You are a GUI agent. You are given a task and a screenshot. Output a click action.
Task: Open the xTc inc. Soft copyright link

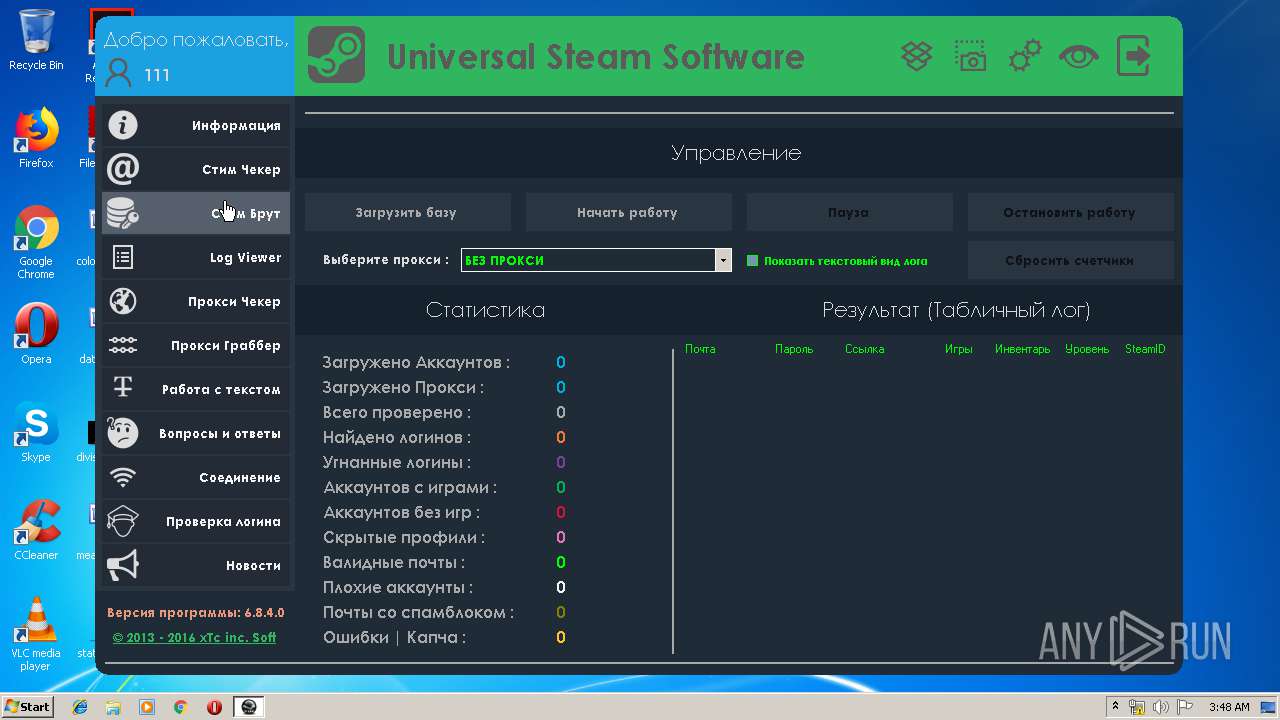194,637
